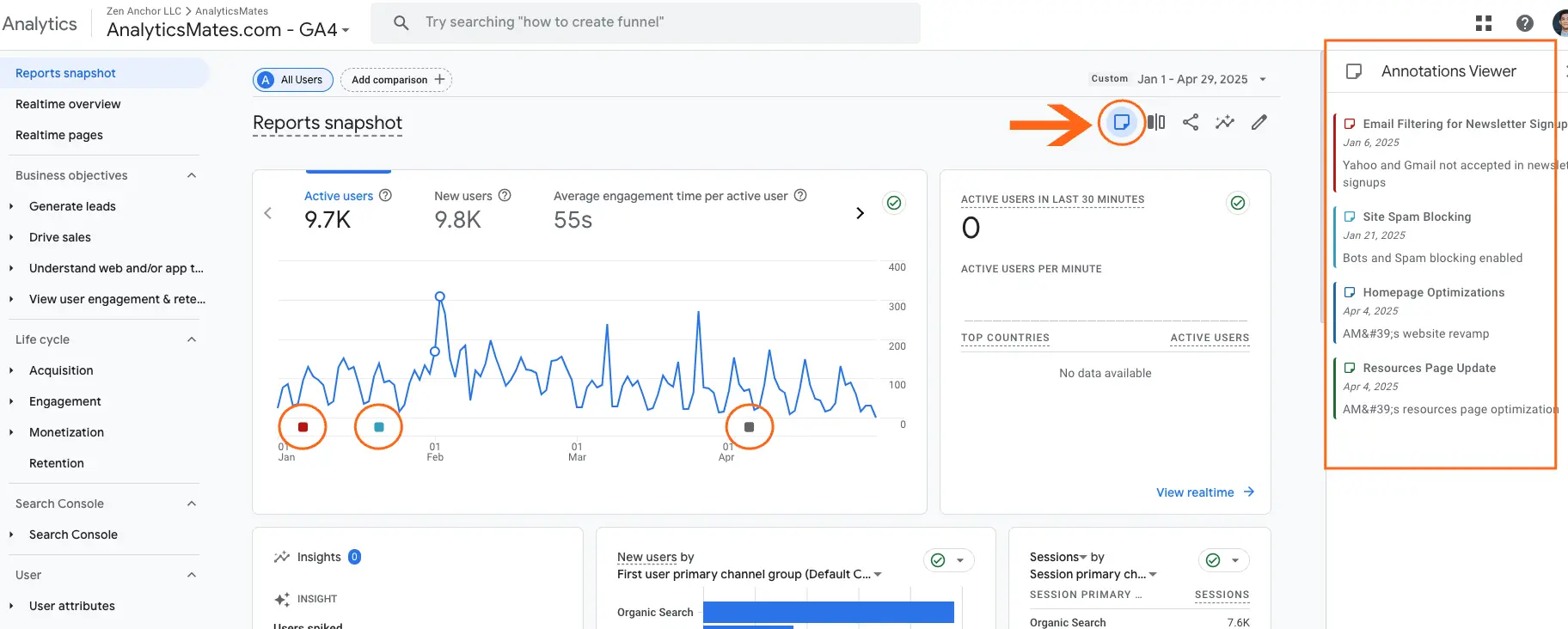Click the SESSIONS column header

(x=1222, y=595)
